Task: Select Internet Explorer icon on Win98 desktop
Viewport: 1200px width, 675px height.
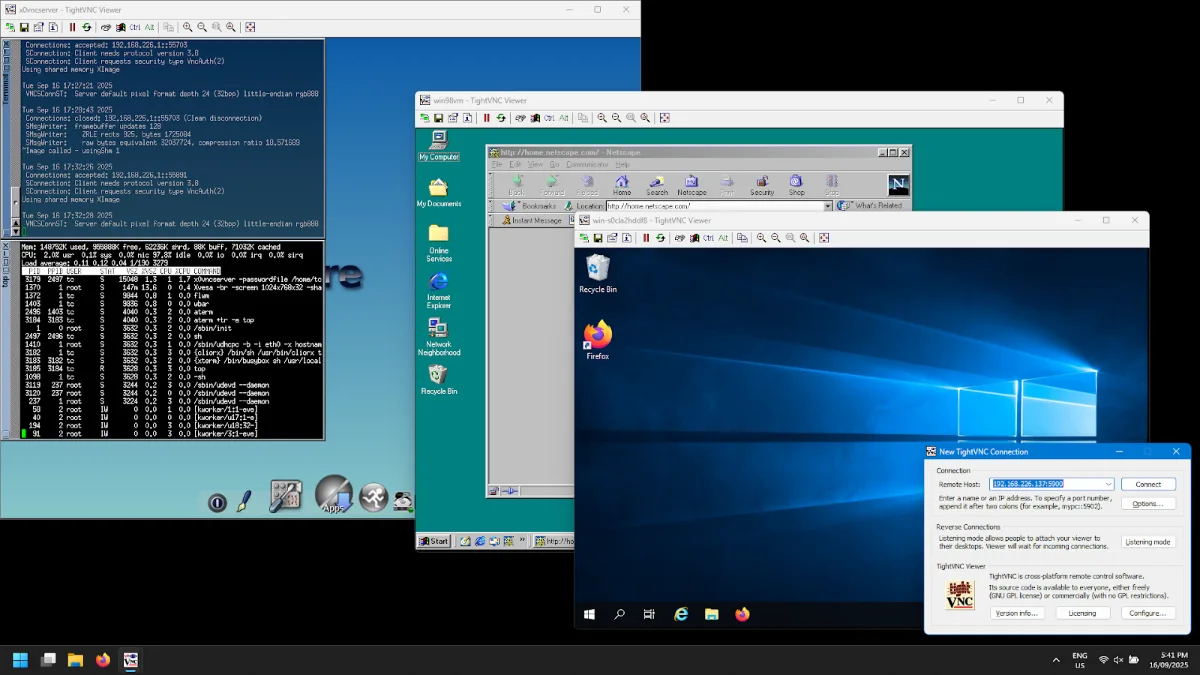Action: (x=438, y=290)
